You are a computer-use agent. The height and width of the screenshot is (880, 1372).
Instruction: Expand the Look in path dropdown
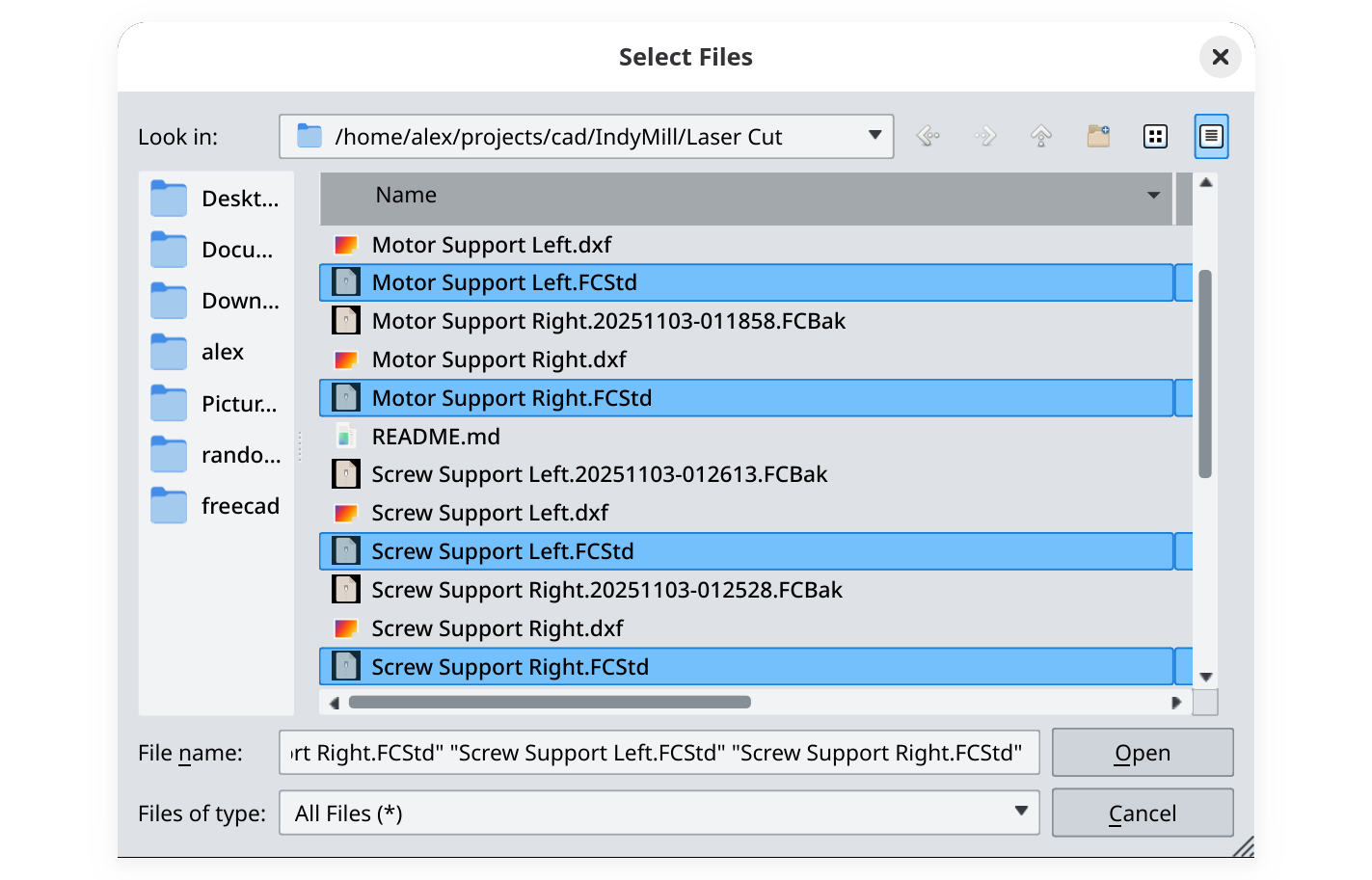[x=874, y=136]
